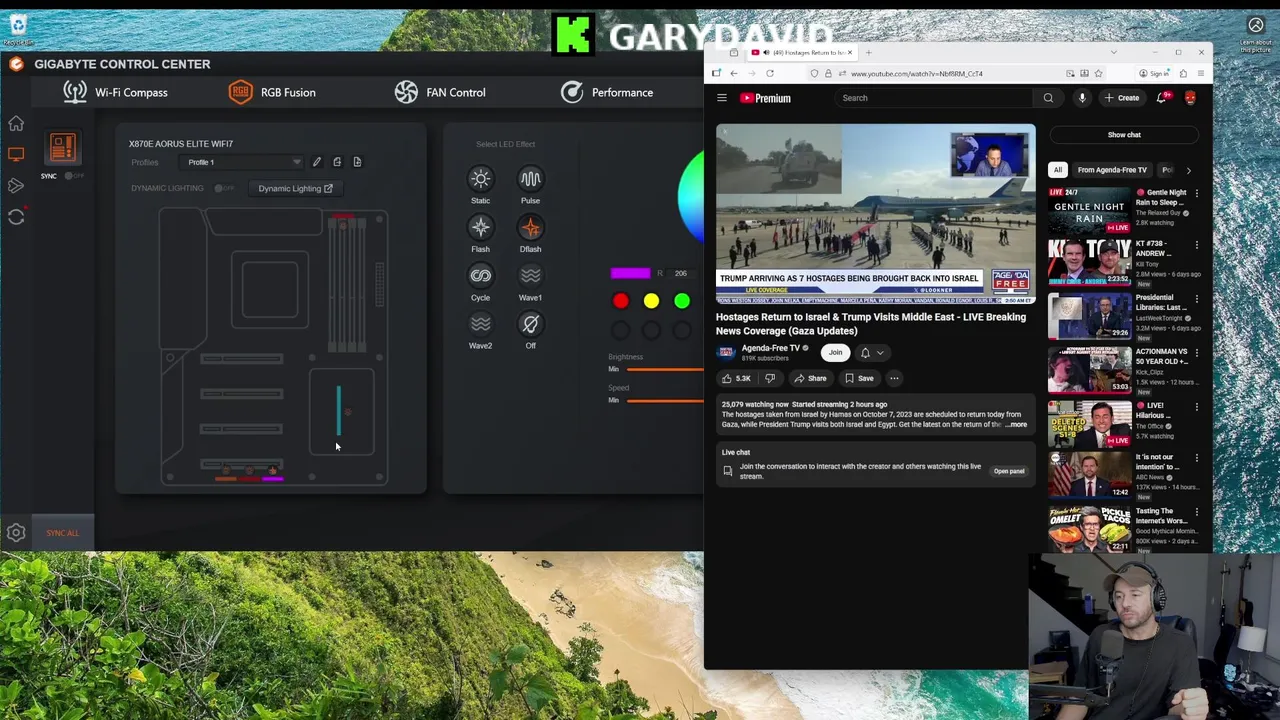This screenshot has height=720, width=1280.
Task: Click the import profile icon
Action: click(337, 162)
